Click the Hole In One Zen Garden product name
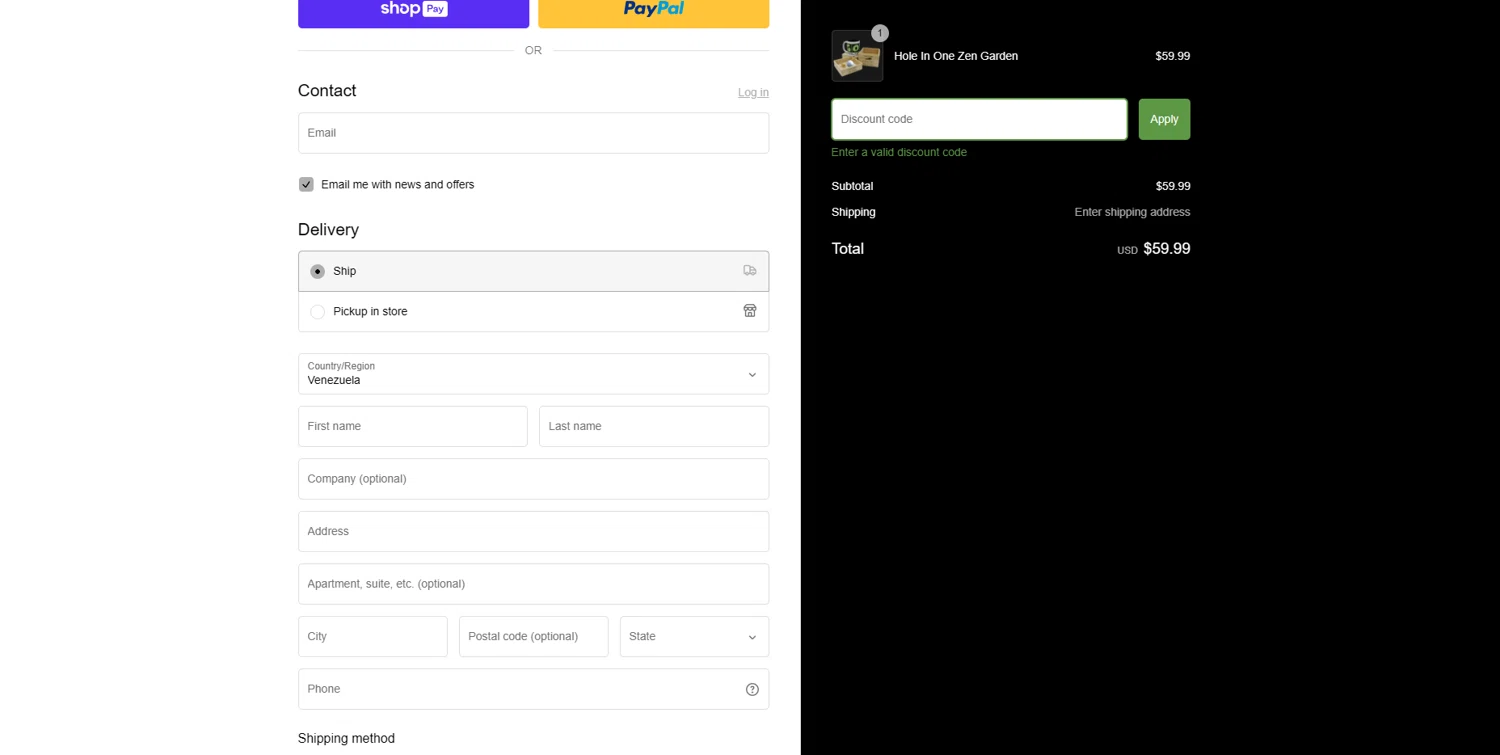Screen dimensions: 1500x755 tap(956, 56)
